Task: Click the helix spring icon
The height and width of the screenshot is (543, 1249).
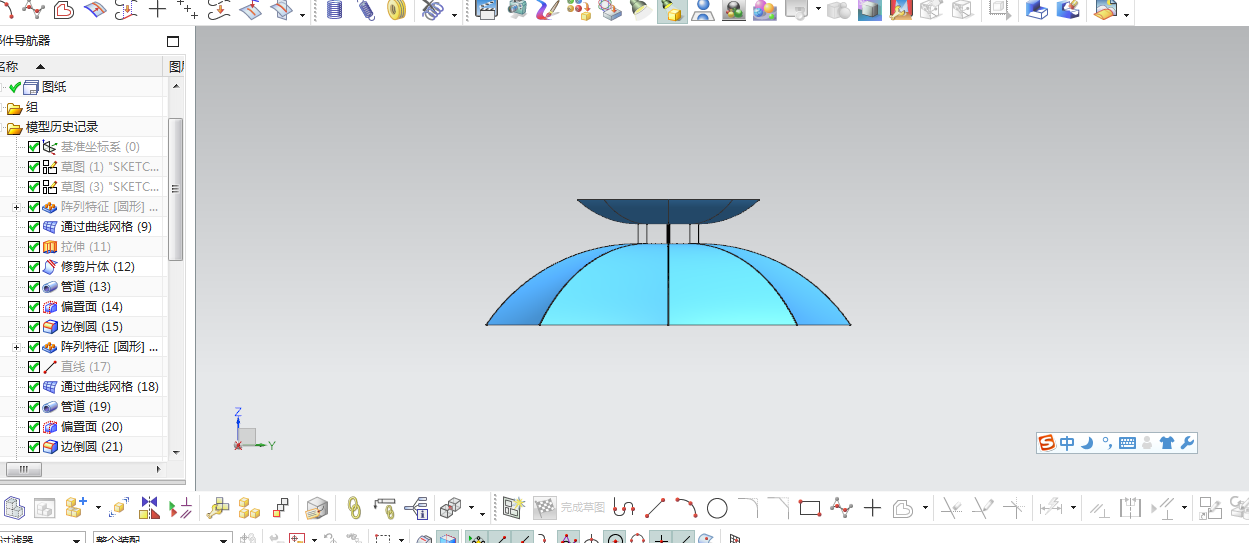Action: [365, 10]
